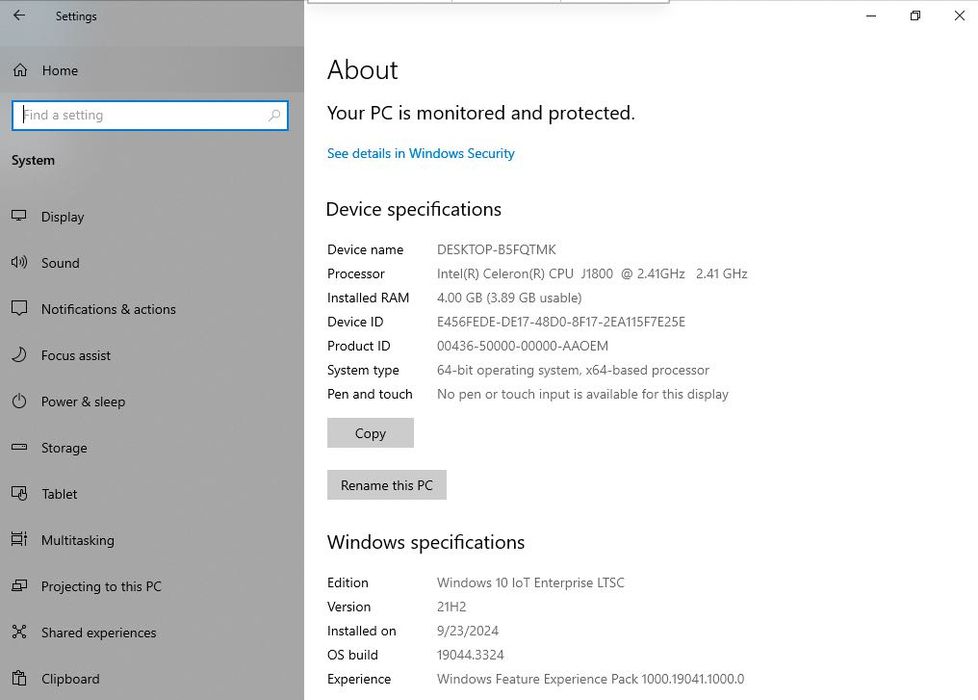The image size is (978, 700).
Task: Click the installed RAM value 4.00 GB
Action: click(x=509, y=298)
